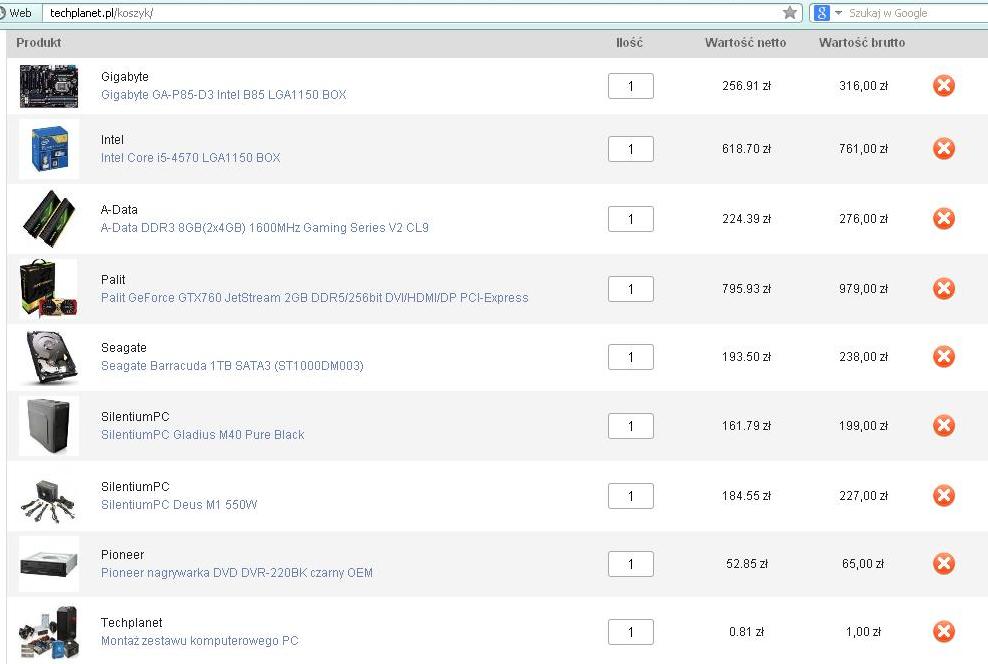Remove A-Data DDR3 8GB memory from cart
This screenshot has height=664, width=988.
[x=943, y=219]
